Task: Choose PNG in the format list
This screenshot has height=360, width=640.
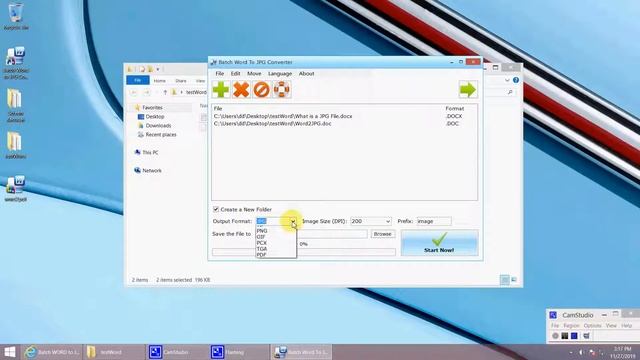Action: click(262, 231)
